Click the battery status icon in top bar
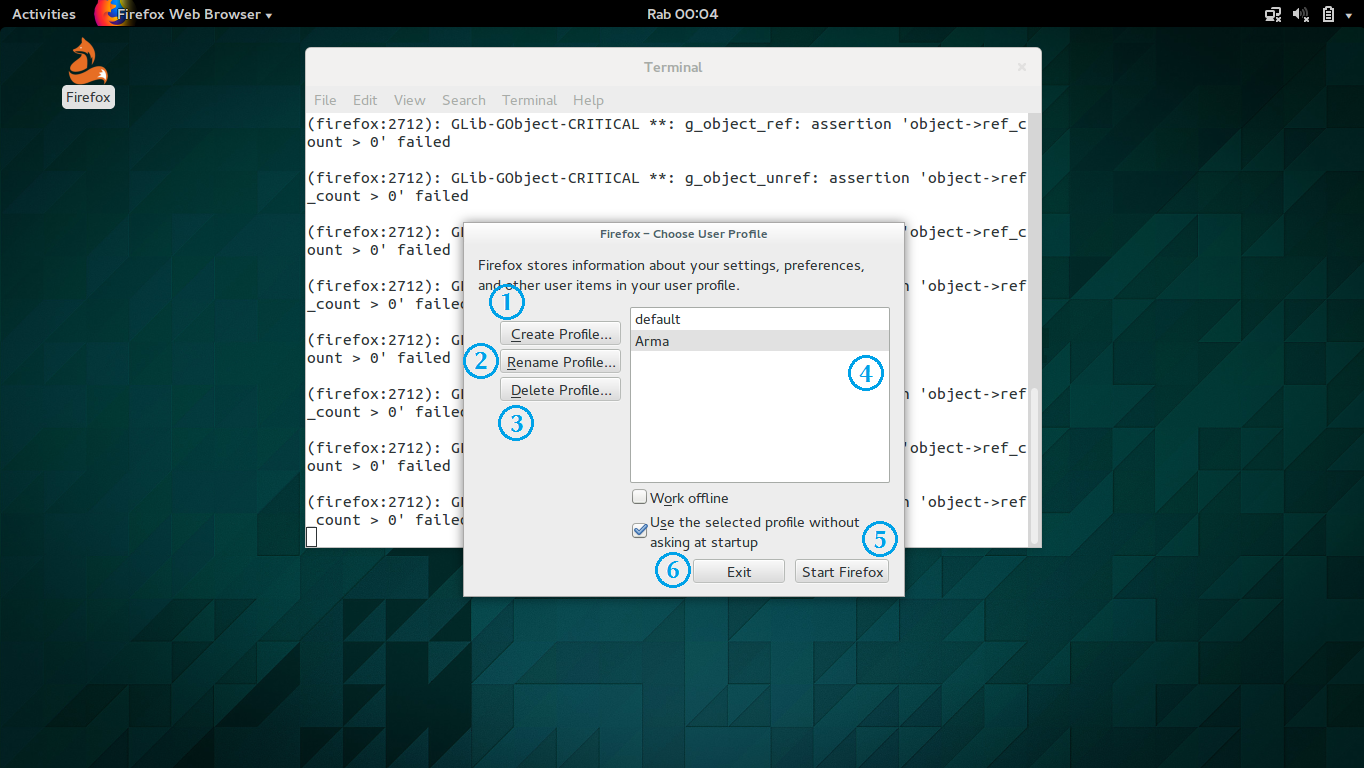Viewport: 1364px width, 768px height. tap(1328, 14)
